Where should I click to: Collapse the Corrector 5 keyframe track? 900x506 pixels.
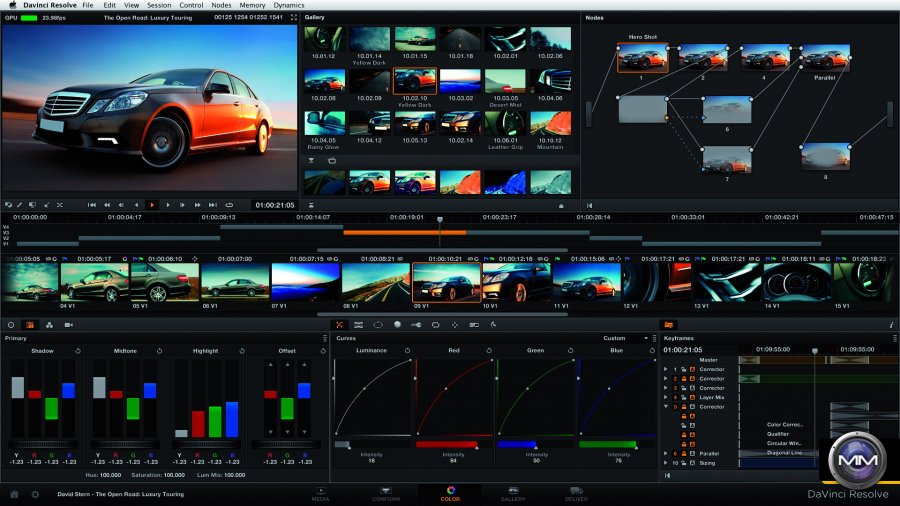pos(666,407)
